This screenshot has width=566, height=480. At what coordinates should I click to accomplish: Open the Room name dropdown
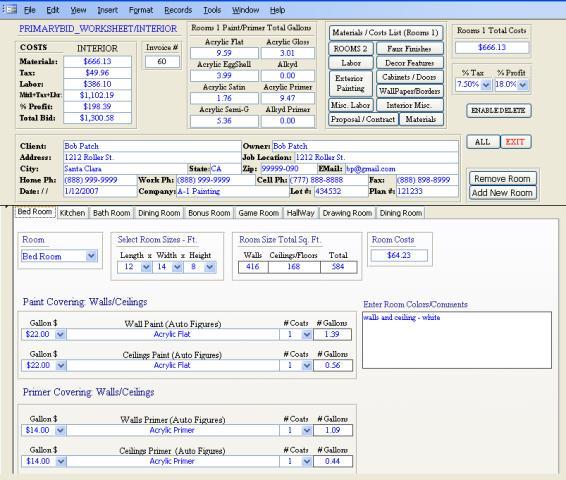pos(92,256)
